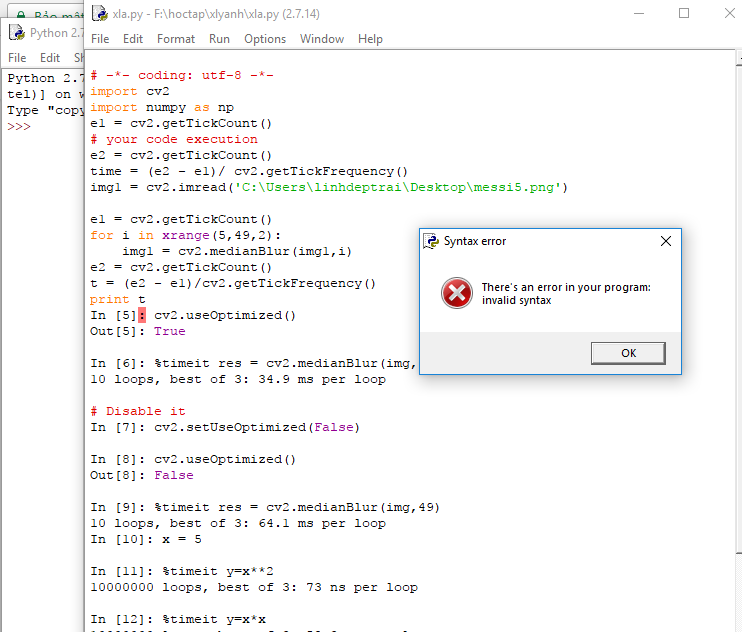Viewport: 742px width, 632px height.
Task: Click OK in the Syntax error dialog
Action: coord(628,353)
